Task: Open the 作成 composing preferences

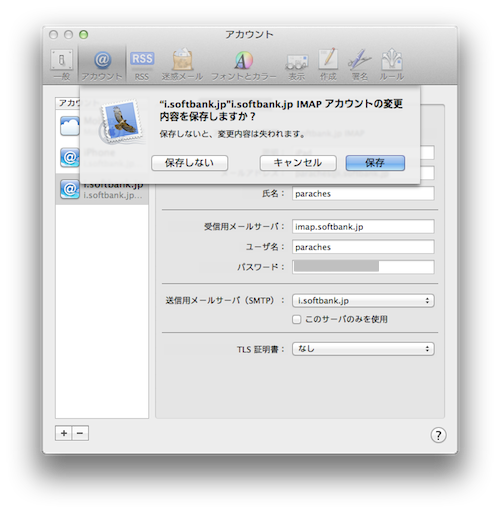Action: 328,65
